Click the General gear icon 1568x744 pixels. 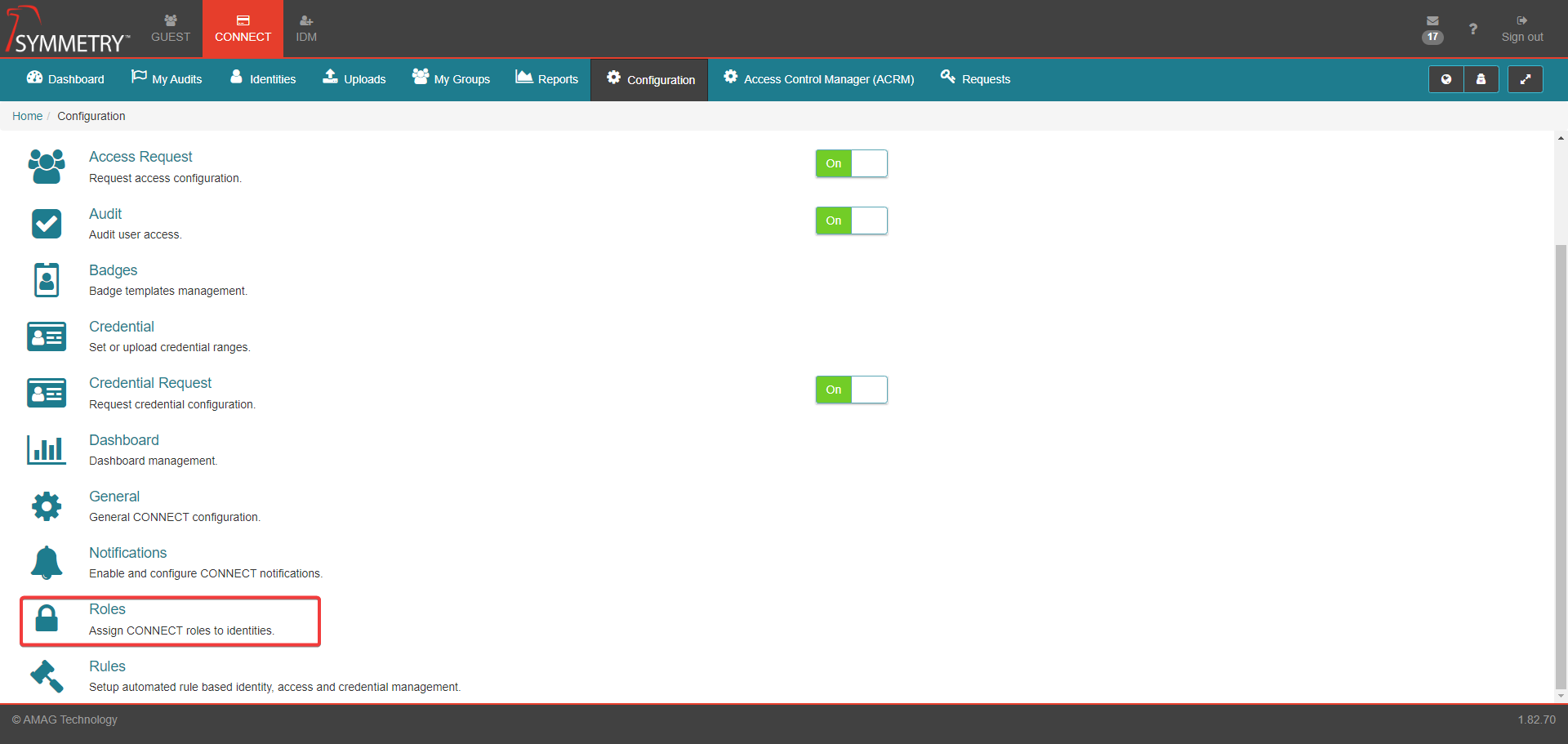click(x=47, y=506)
